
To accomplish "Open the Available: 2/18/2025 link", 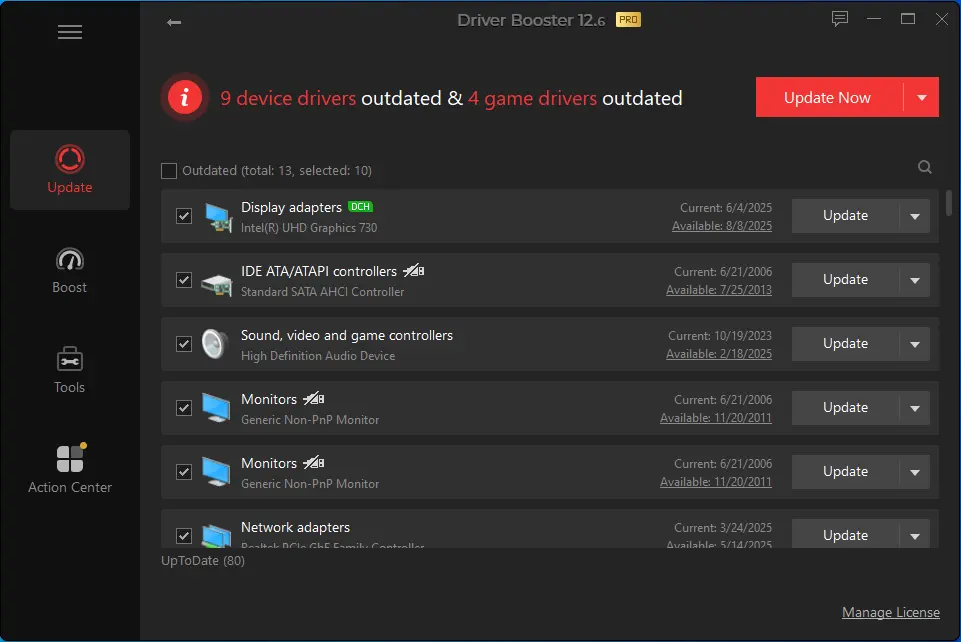I will tap(718, 354).
